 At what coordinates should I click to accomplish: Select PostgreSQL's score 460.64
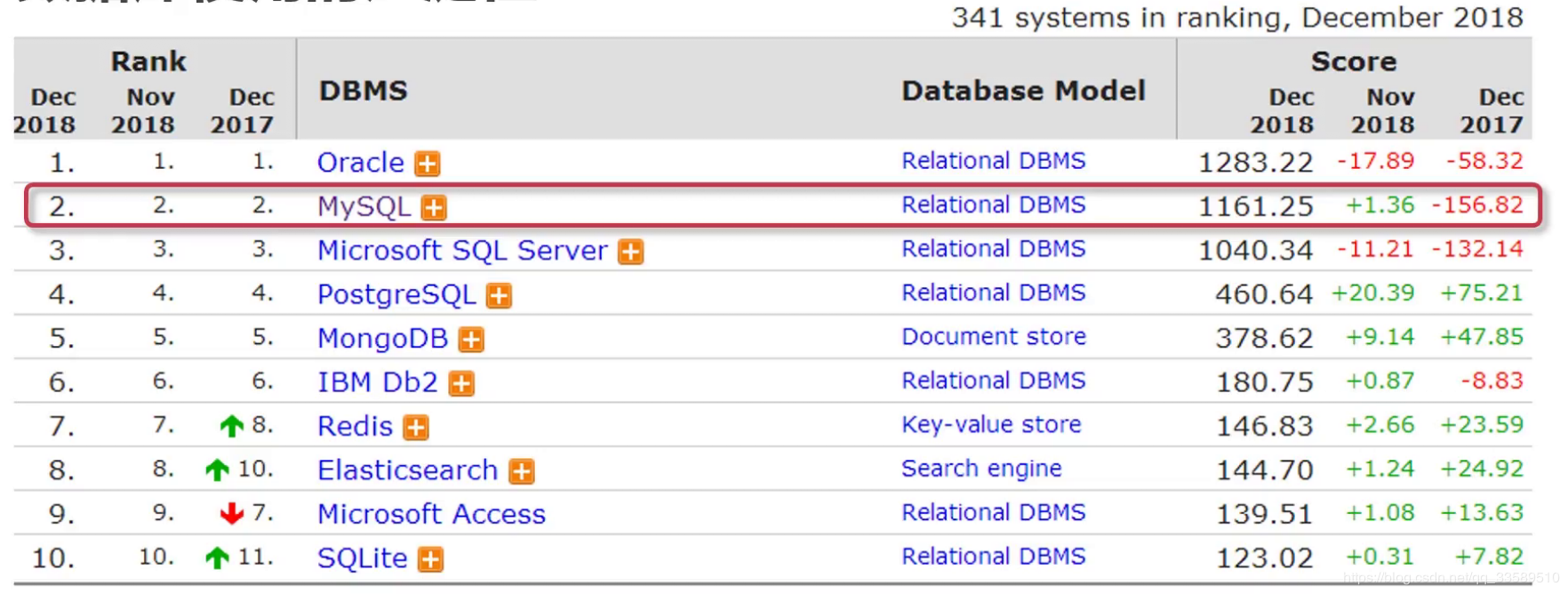(x=1264, y=294)
